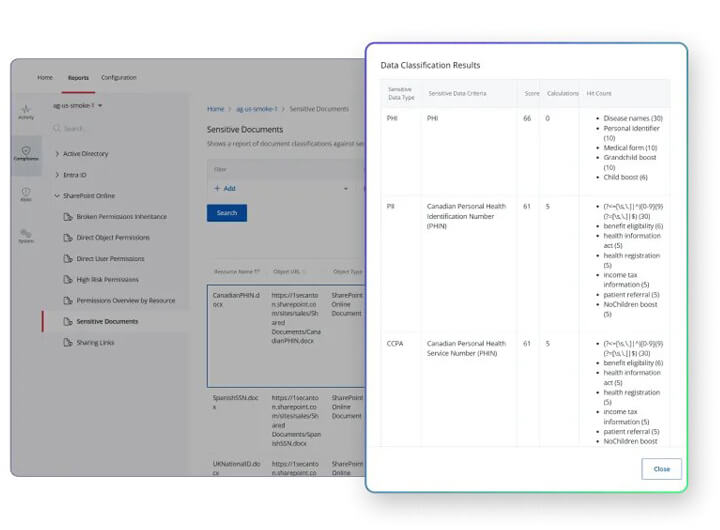The image size is (720, 530).
Task: Switch to the Home tab
Action: pyautogui.click(x=45, y=77)
